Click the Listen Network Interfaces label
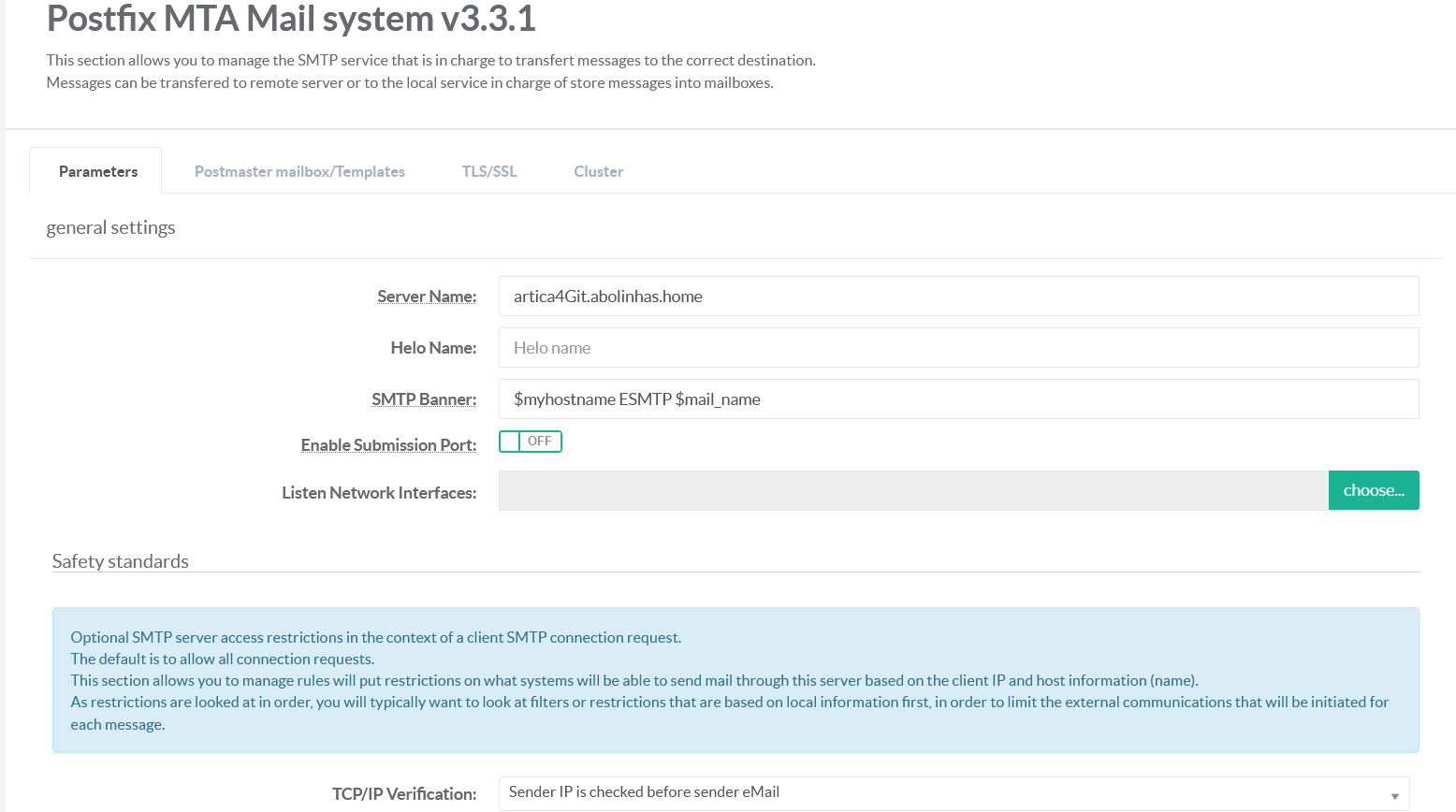1456x812 pixels. [x=379, y=493]
